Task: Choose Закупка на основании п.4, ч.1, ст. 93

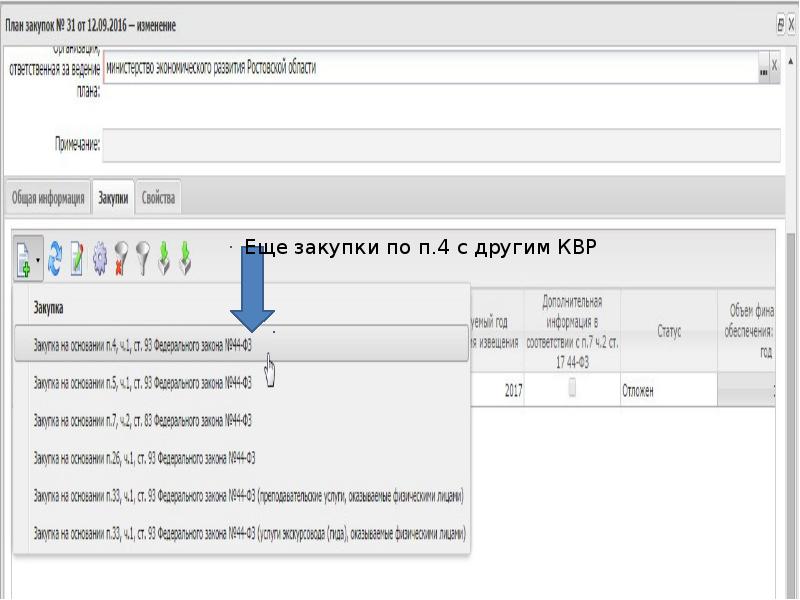Action: coord(241,345)
